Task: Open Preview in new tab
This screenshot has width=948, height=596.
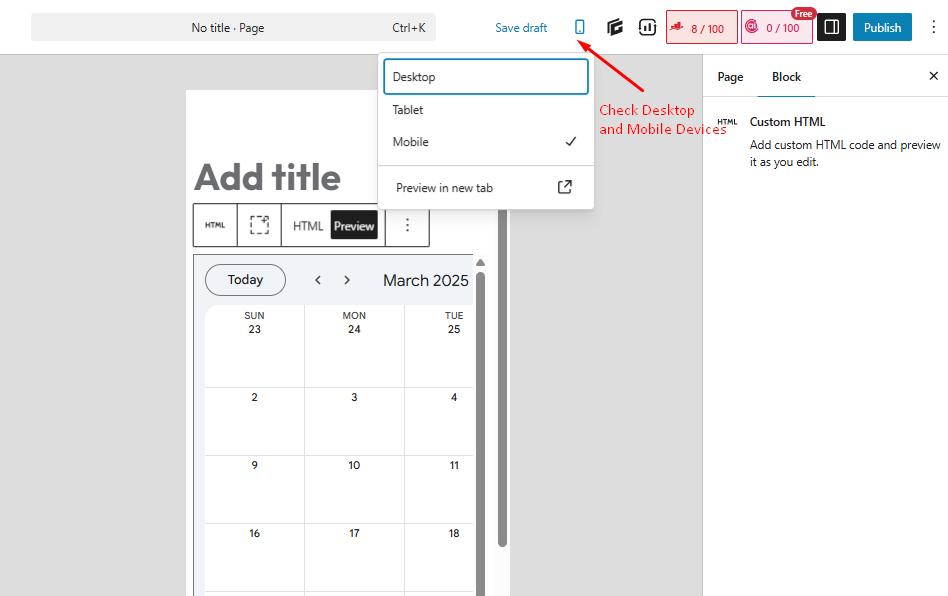Action: click(485, 188)
